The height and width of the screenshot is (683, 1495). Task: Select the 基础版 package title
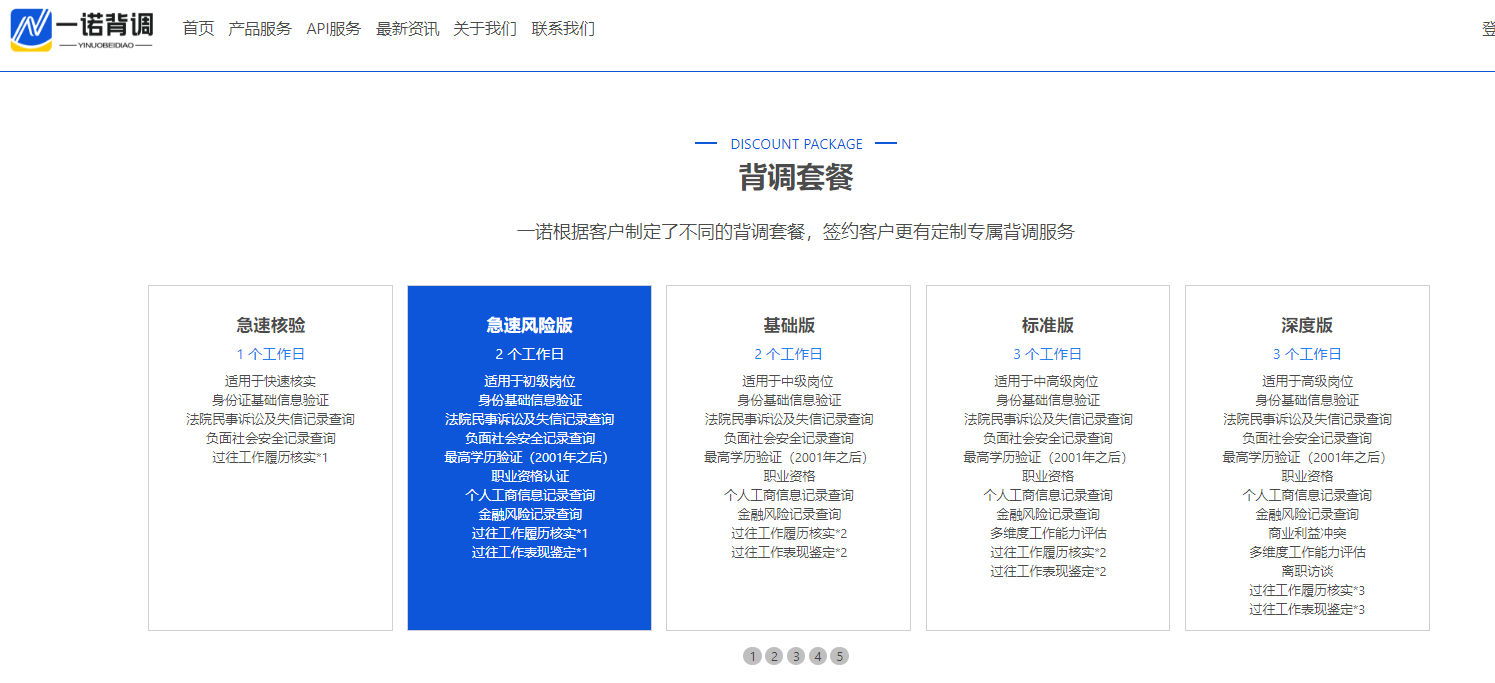click(x=789, y=325)
